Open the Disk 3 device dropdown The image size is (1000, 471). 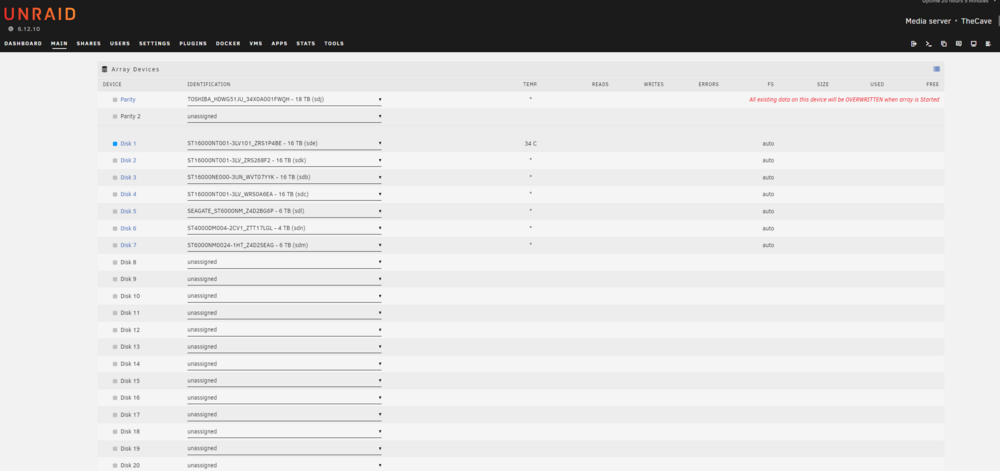coord(284,177)
